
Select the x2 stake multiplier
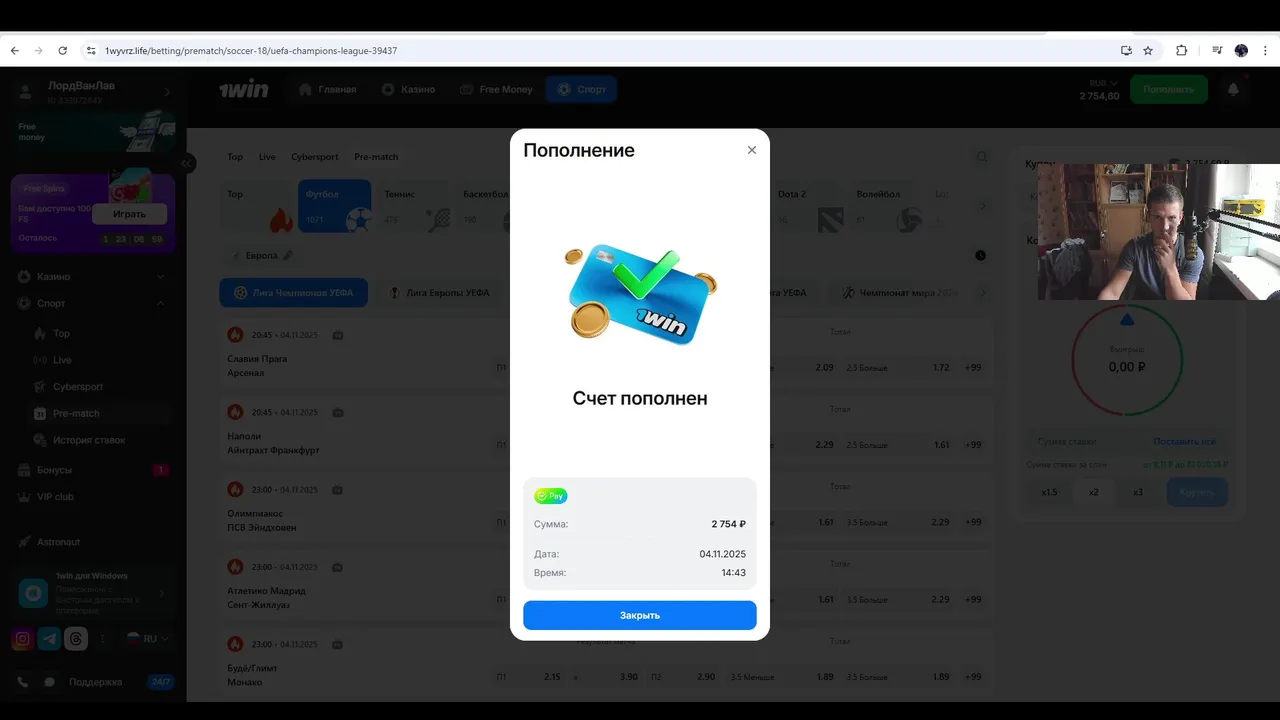[x=1094, y=492]
